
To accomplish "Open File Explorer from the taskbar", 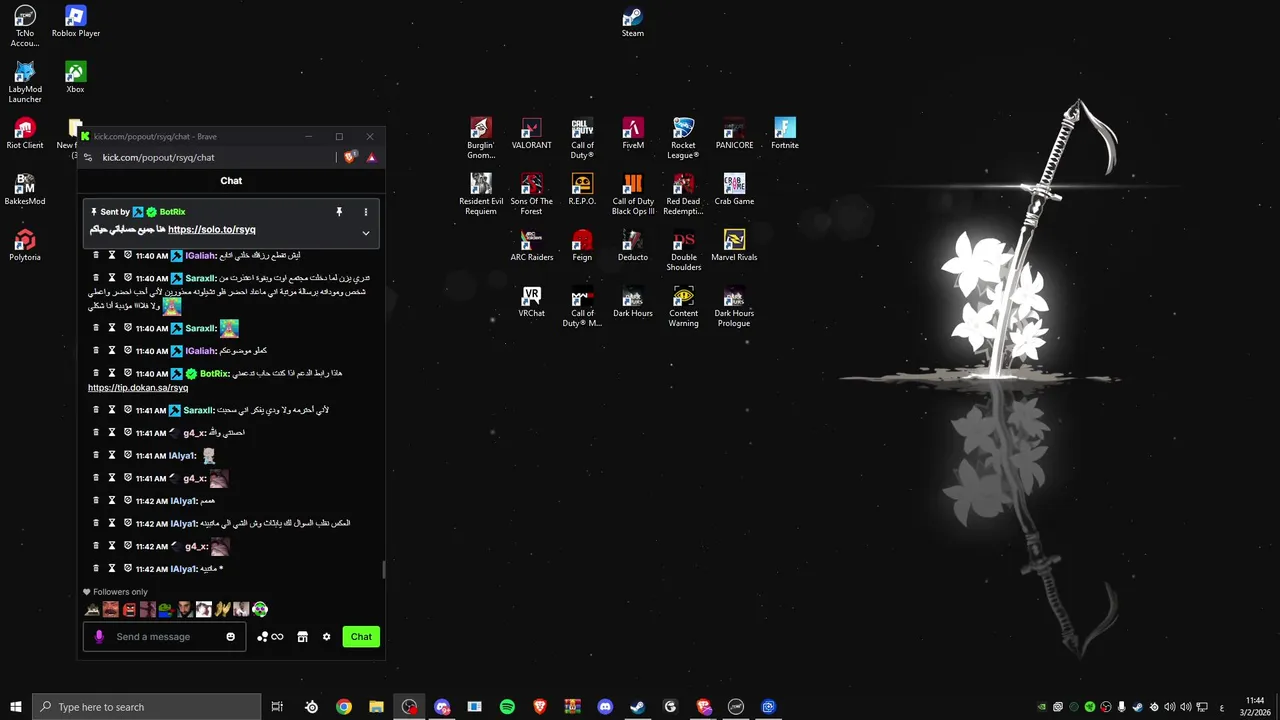I will 376,707.
